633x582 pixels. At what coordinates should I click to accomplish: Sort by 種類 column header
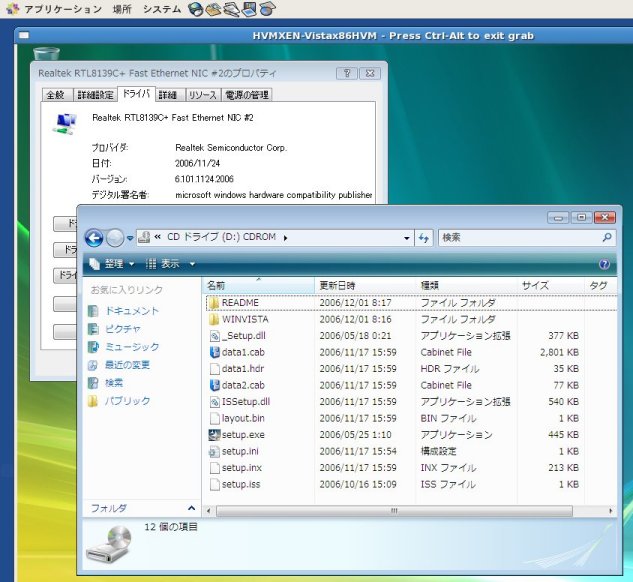pos(467,285)
